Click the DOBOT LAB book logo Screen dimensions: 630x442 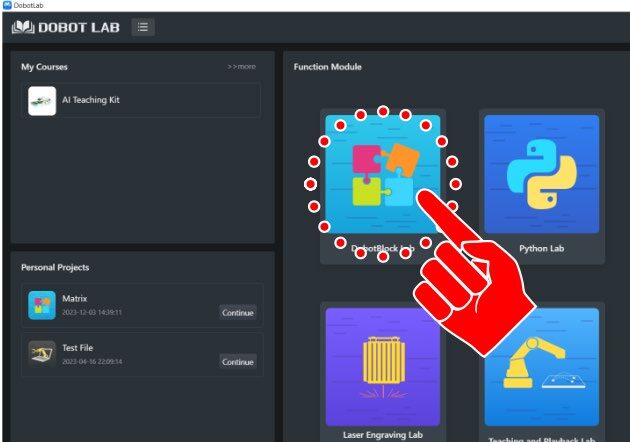coord(23,27)
